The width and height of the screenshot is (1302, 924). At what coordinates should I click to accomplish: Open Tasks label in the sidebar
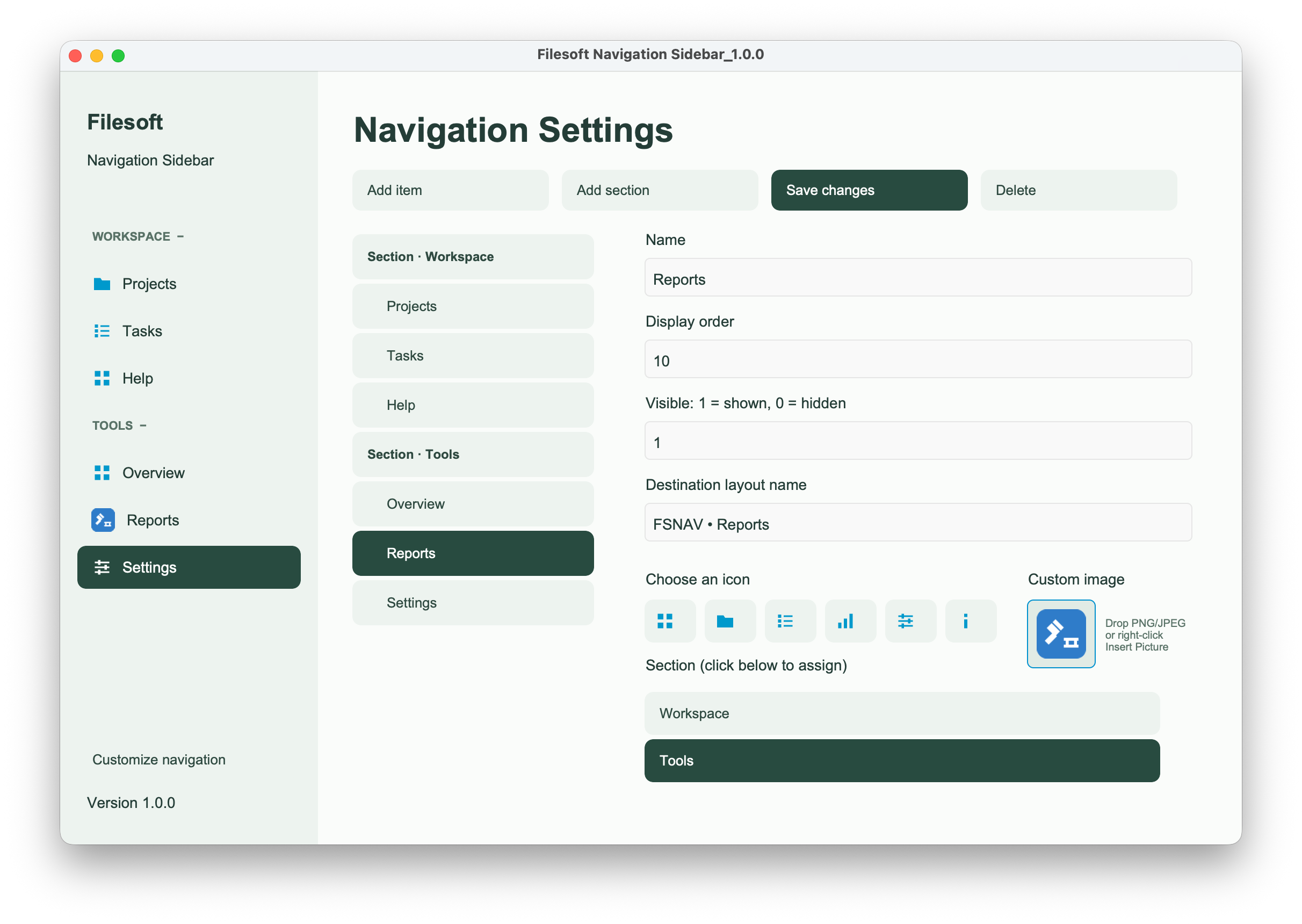[142, 331]
